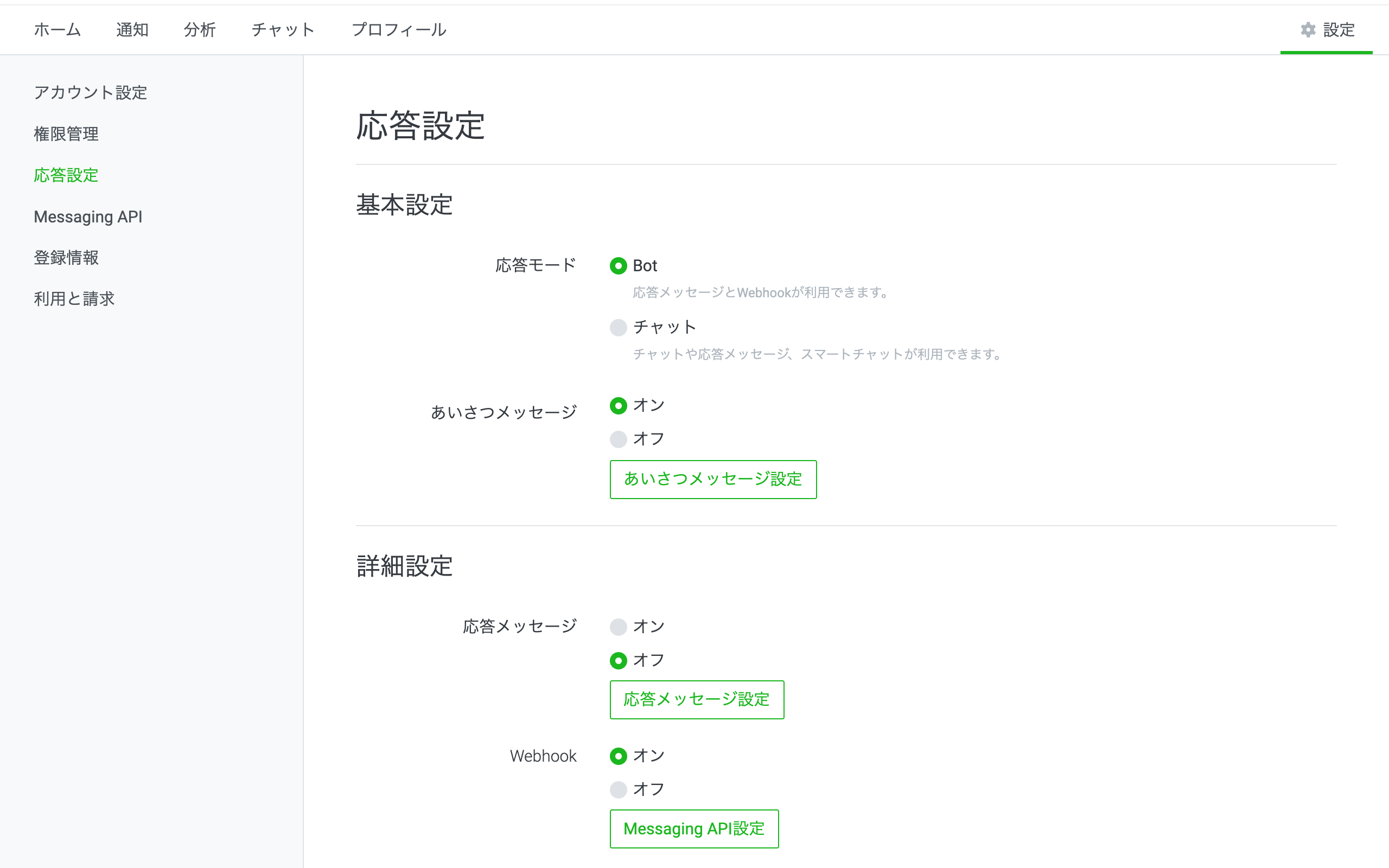Switch to the 分析 tab
This screenshot has width=1389, height=868.
(x=200, y=30)
